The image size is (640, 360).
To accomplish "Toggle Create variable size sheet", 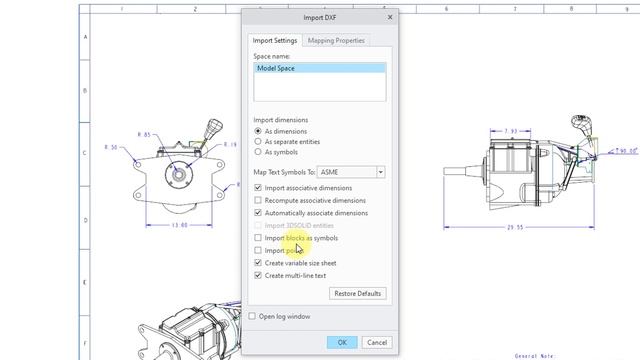I will (x=258, y=263).
